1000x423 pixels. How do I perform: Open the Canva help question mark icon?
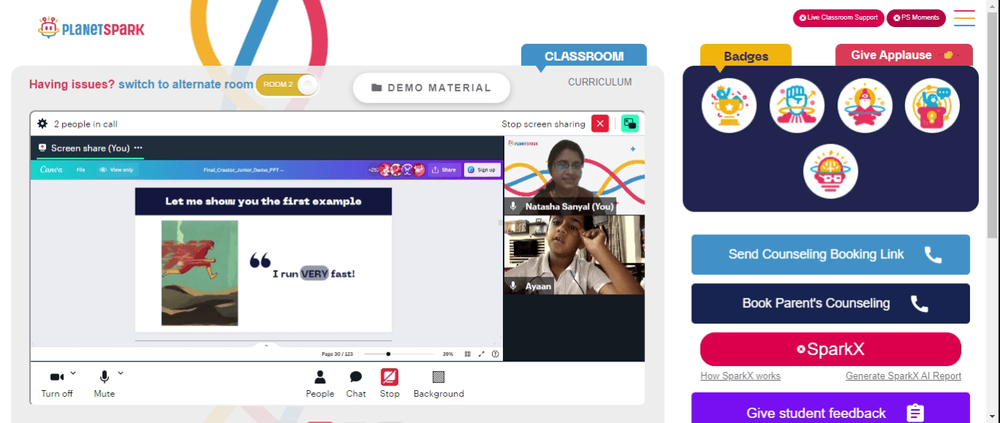(x=496, y=354)
